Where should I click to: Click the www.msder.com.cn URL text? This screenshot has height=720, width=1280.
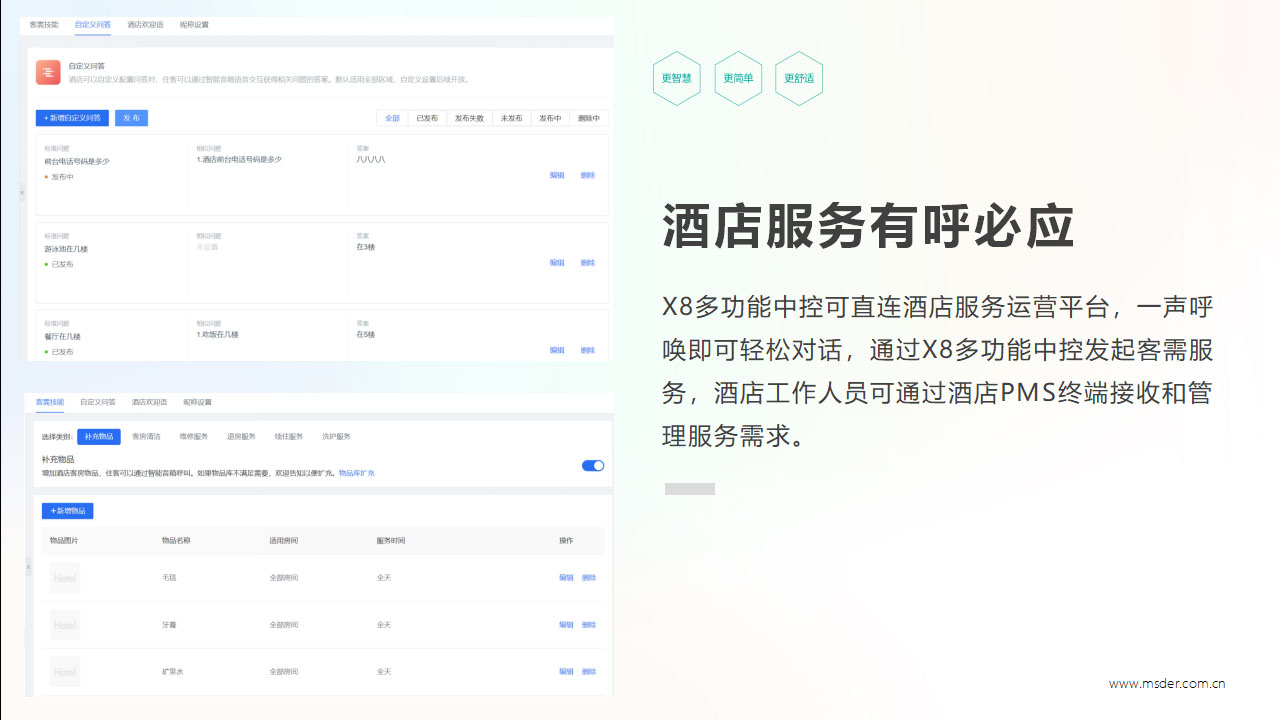click(1167, 684)
